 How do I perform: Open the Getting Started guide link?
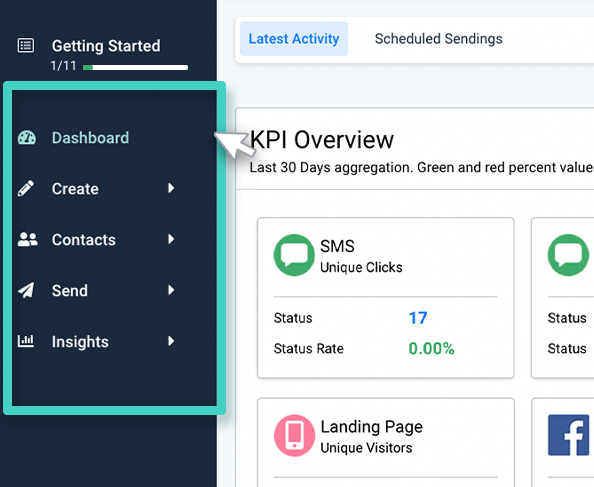[x=106, y=46]
